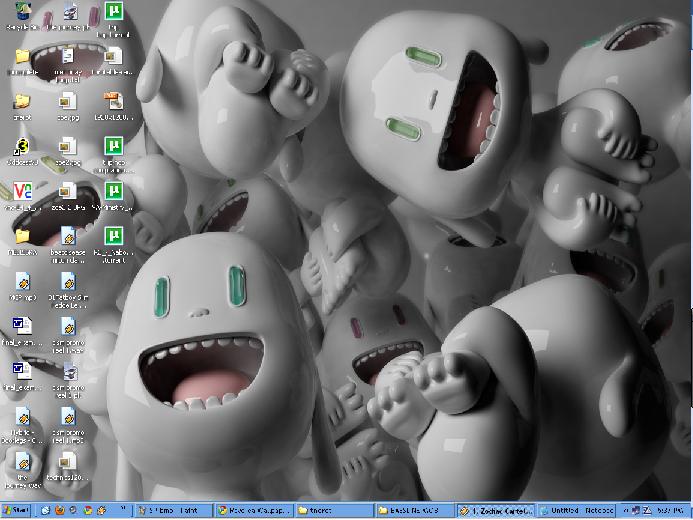Open the Recycle Bin desktop icon
The width and height of the screenshot is (693, 520).
coord(23,16)
